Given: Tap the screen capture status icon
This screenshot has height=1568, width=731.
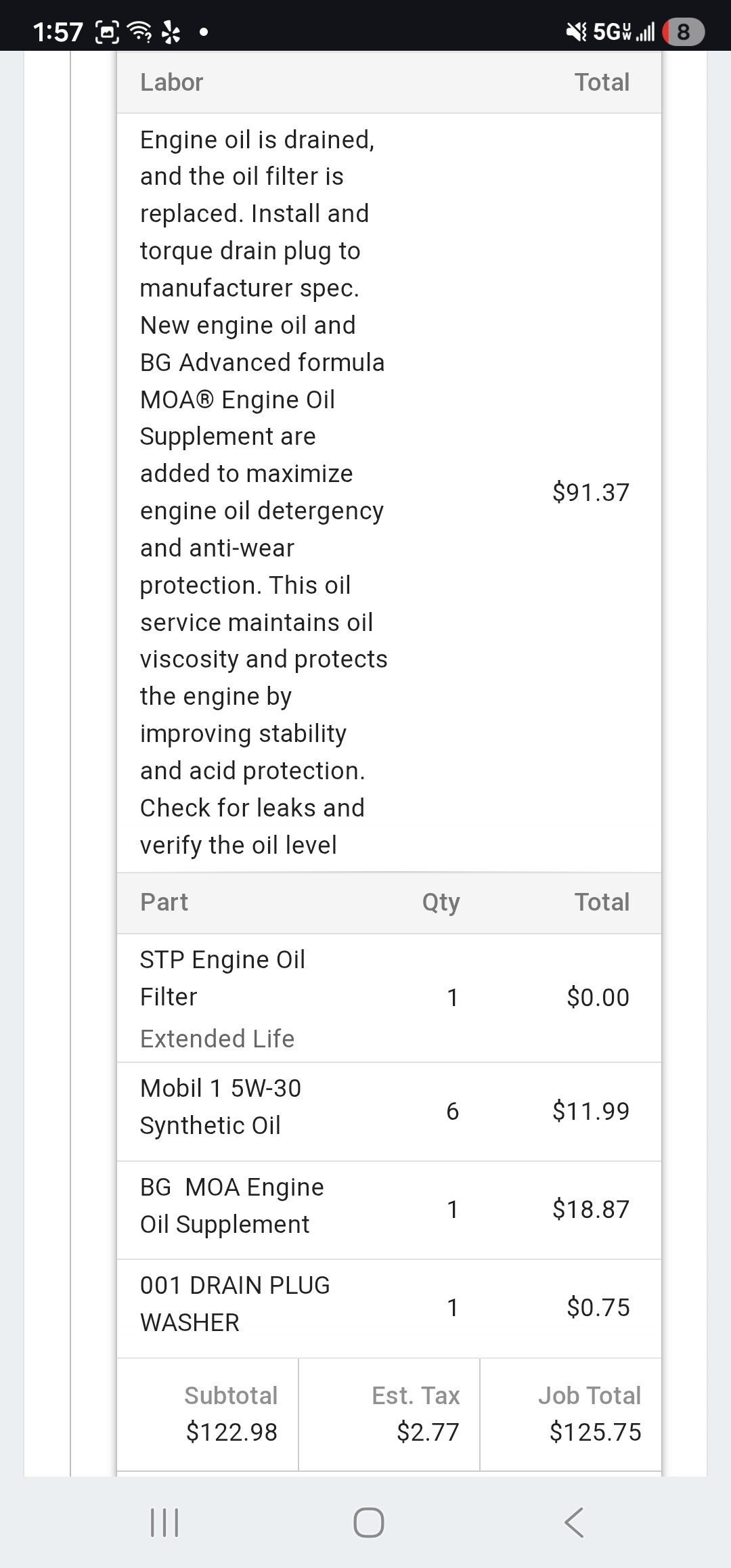Looking at the screenshot, I should (108, 31).
